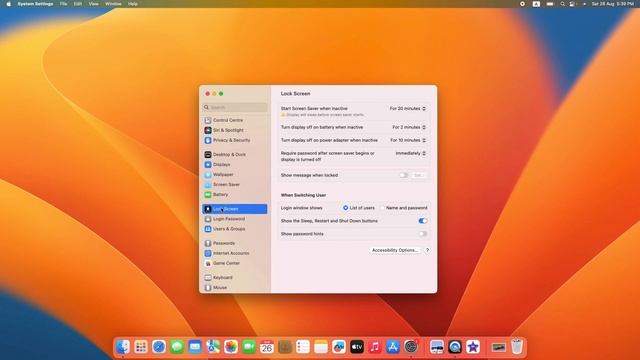Image resolution: width=640 pixels, height=360 pixels.
Task: Open Photos from the Dock
Action: [x=231, y=347]
